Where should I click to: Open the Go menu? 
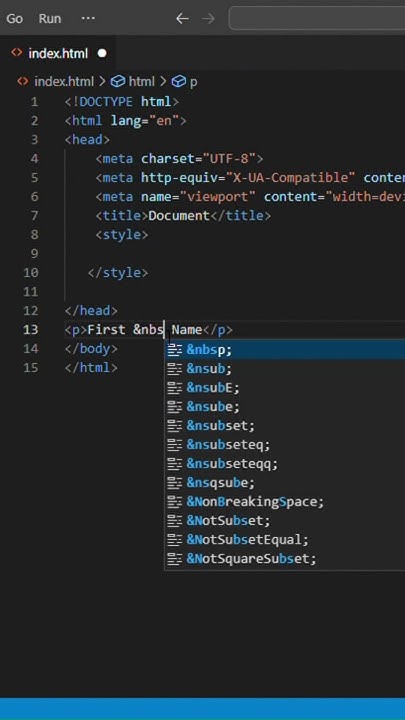[x=15, y=19]
